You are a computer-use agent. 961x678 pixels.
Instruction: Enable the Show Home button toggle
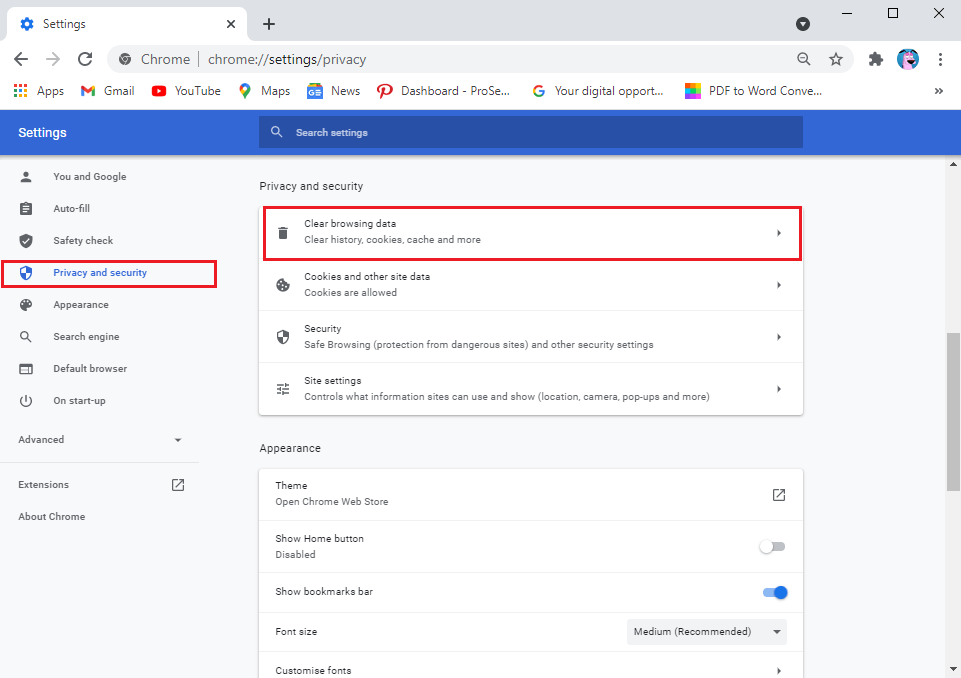point(772,546)
